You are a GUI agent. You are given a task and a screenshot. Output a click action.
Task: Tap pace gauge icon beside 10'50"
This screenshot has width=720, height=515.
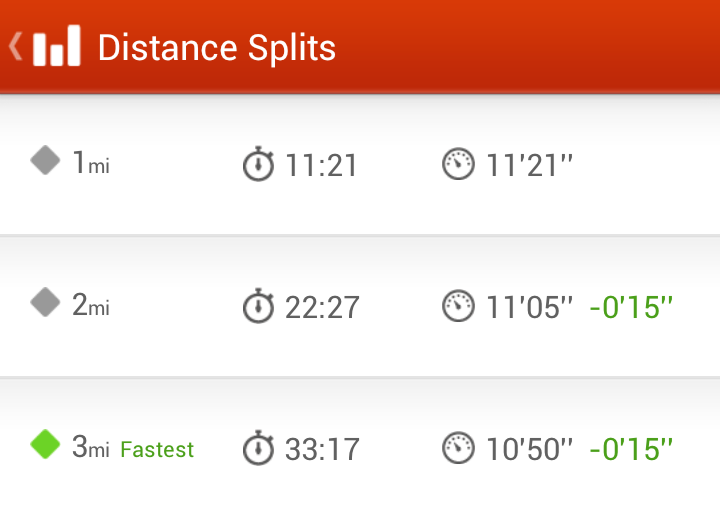click(458, 448)
